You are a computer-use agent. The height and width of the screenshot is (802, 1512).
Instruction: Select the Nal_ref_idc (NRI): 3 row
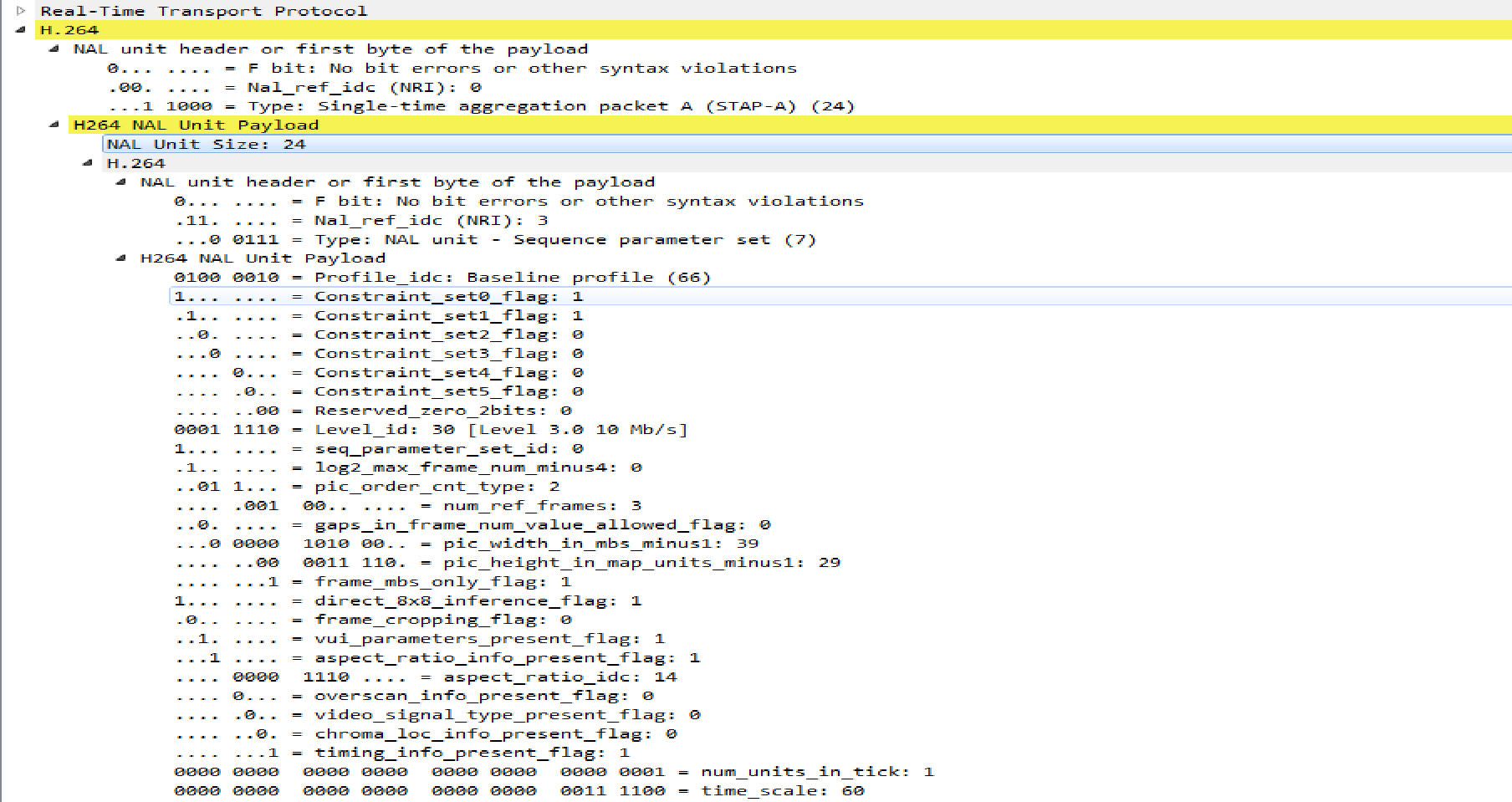tap(361, 220)
